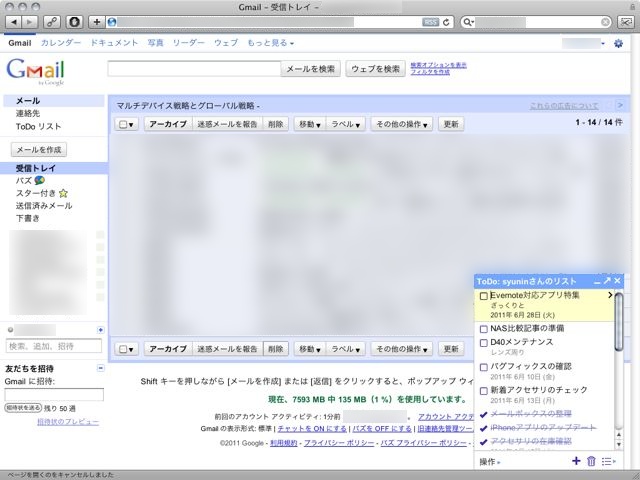Click the top アーカイブ button
Screen dimensions: 640x480
(x=168, y=124)
